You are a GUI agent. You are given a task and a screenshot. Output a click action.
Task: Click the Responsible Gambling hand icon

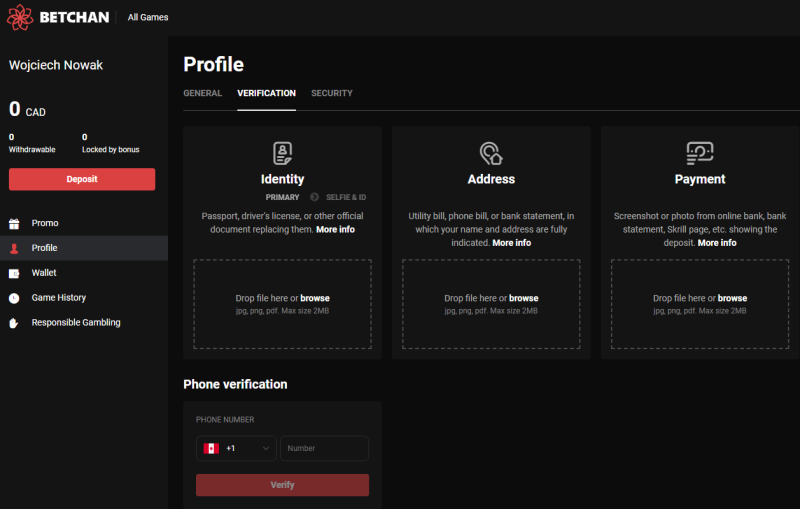tap(14, 323)
